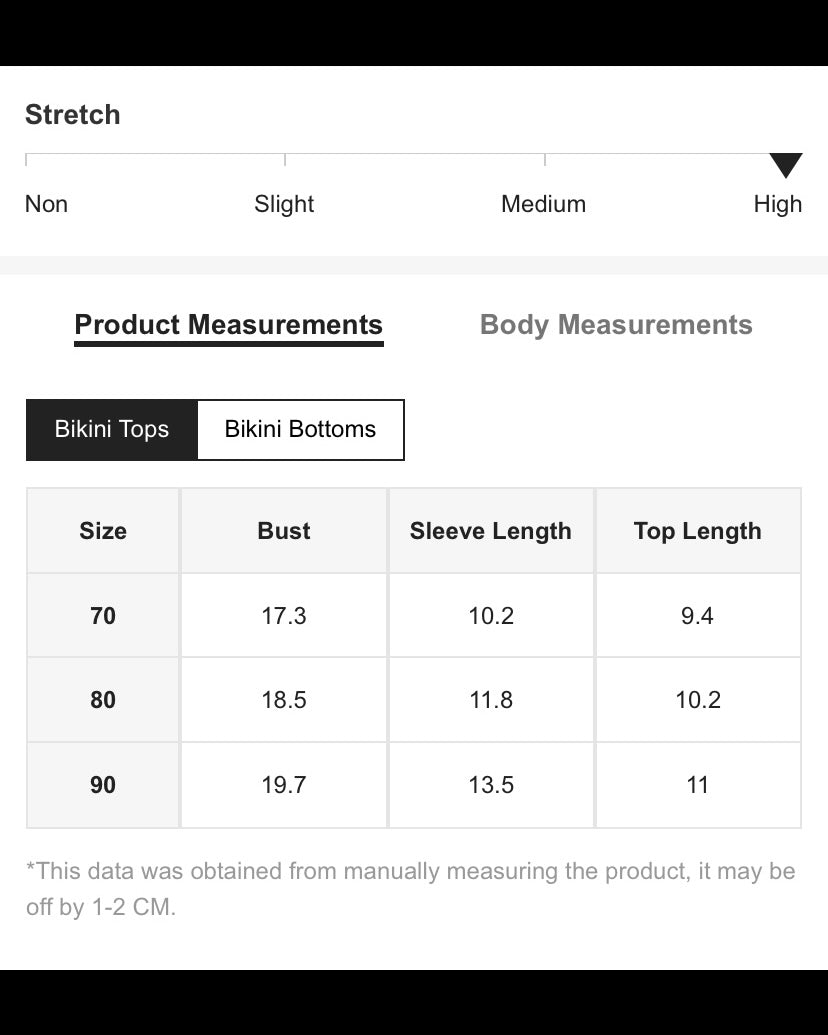This screenshot has width=828, height=1035.
Task: Toggle to Bikini Bottoms measurements
Action: coord(300,430)
